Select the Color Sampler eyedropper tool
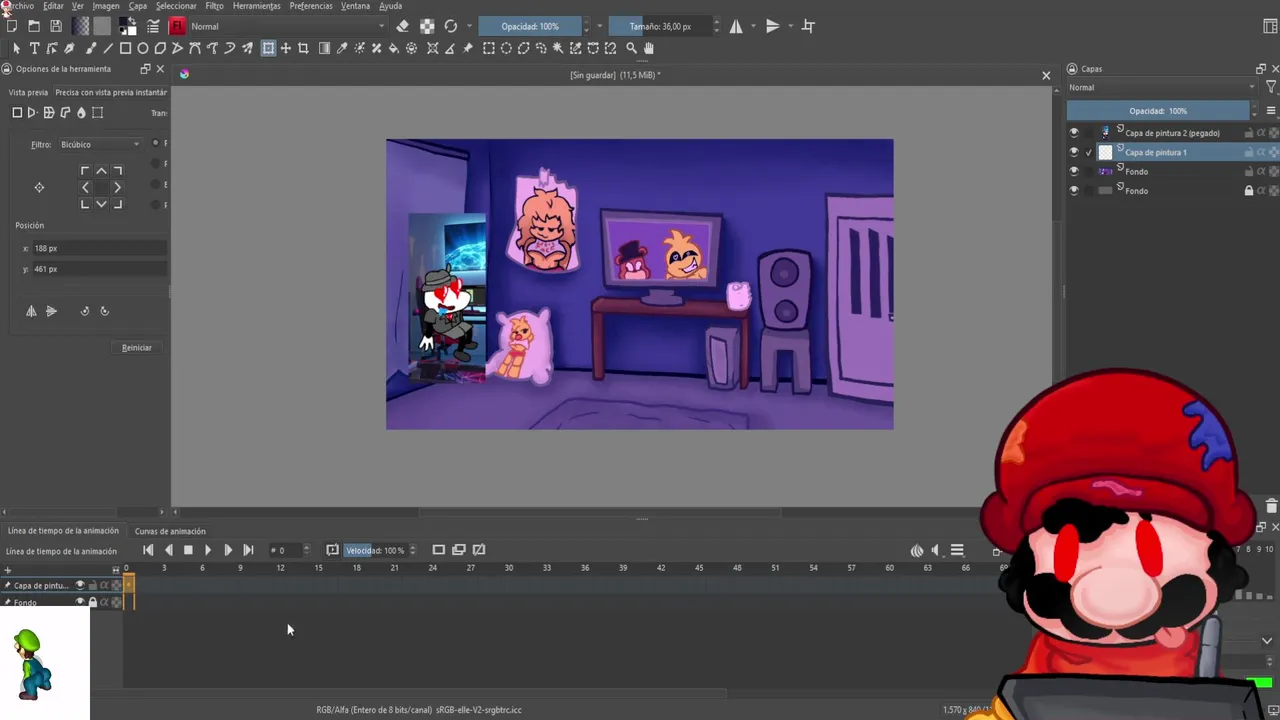1280x720 pixels. [342, 48]
